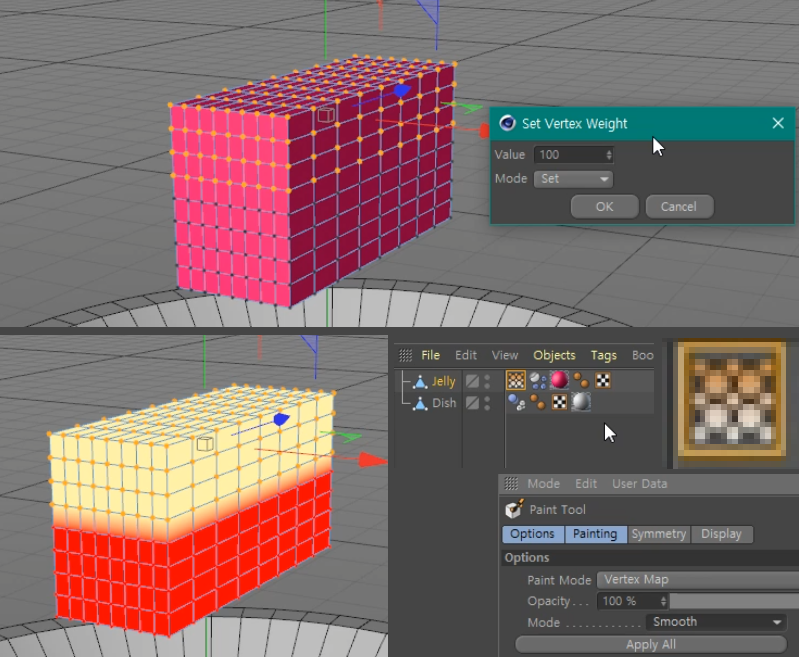
Task: Click the Jelly polygon object icon
Action: pyautogui.click(x=420, y=382)
